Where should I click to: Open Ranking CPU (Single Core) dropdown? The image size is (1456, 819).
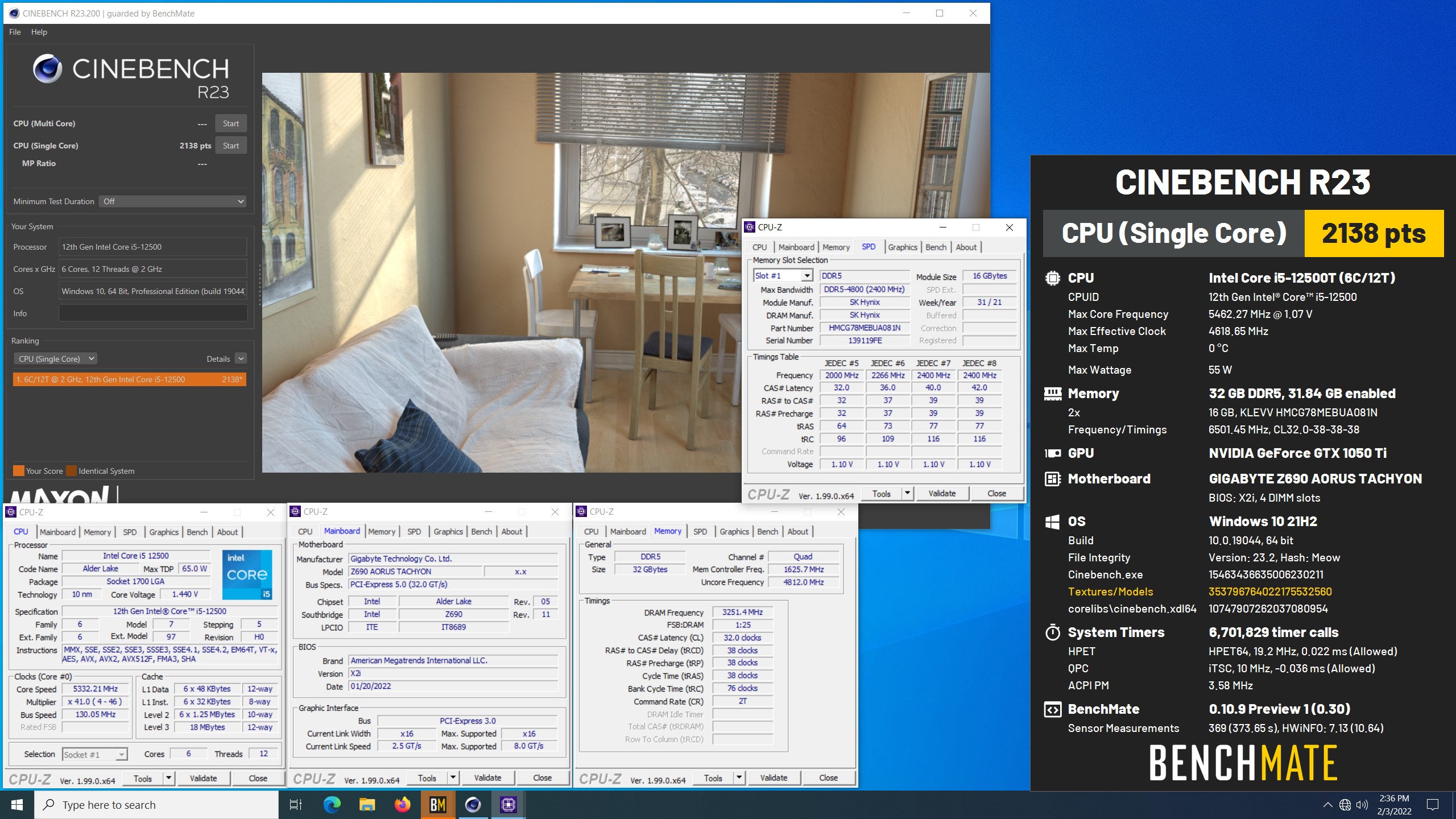(55, 359)
